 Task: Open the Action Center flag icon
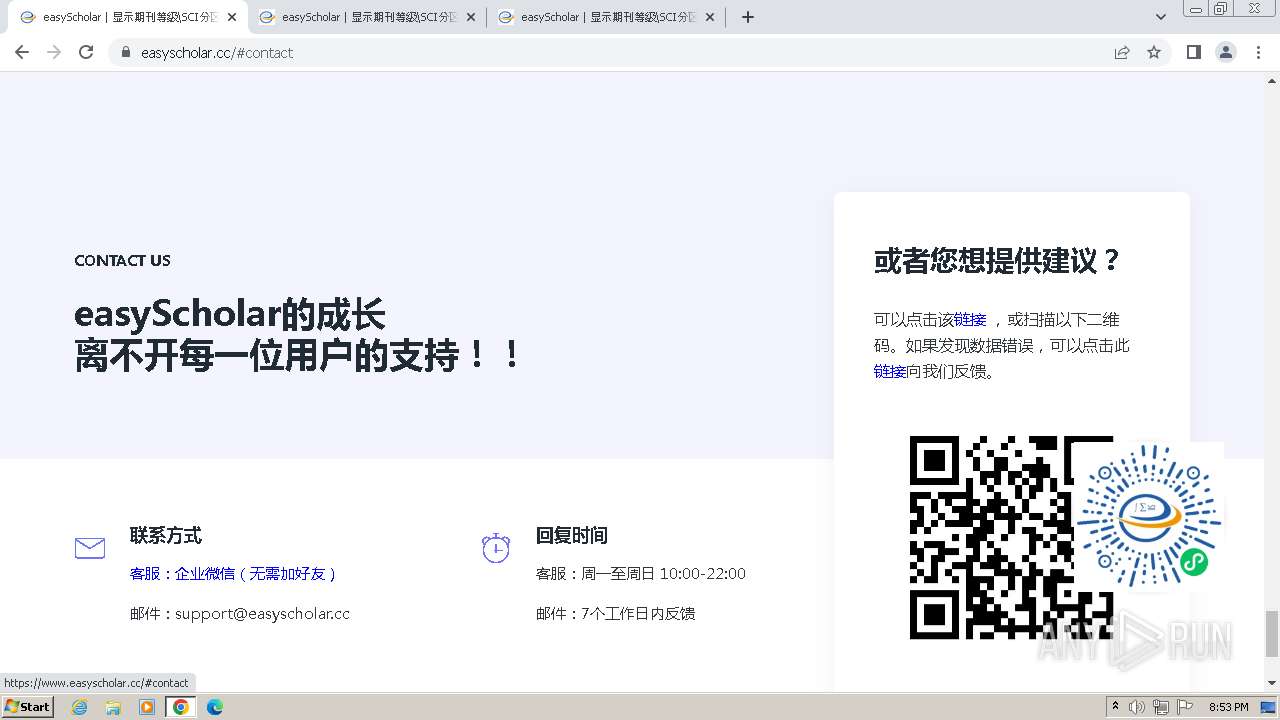tap(1185, 707)
